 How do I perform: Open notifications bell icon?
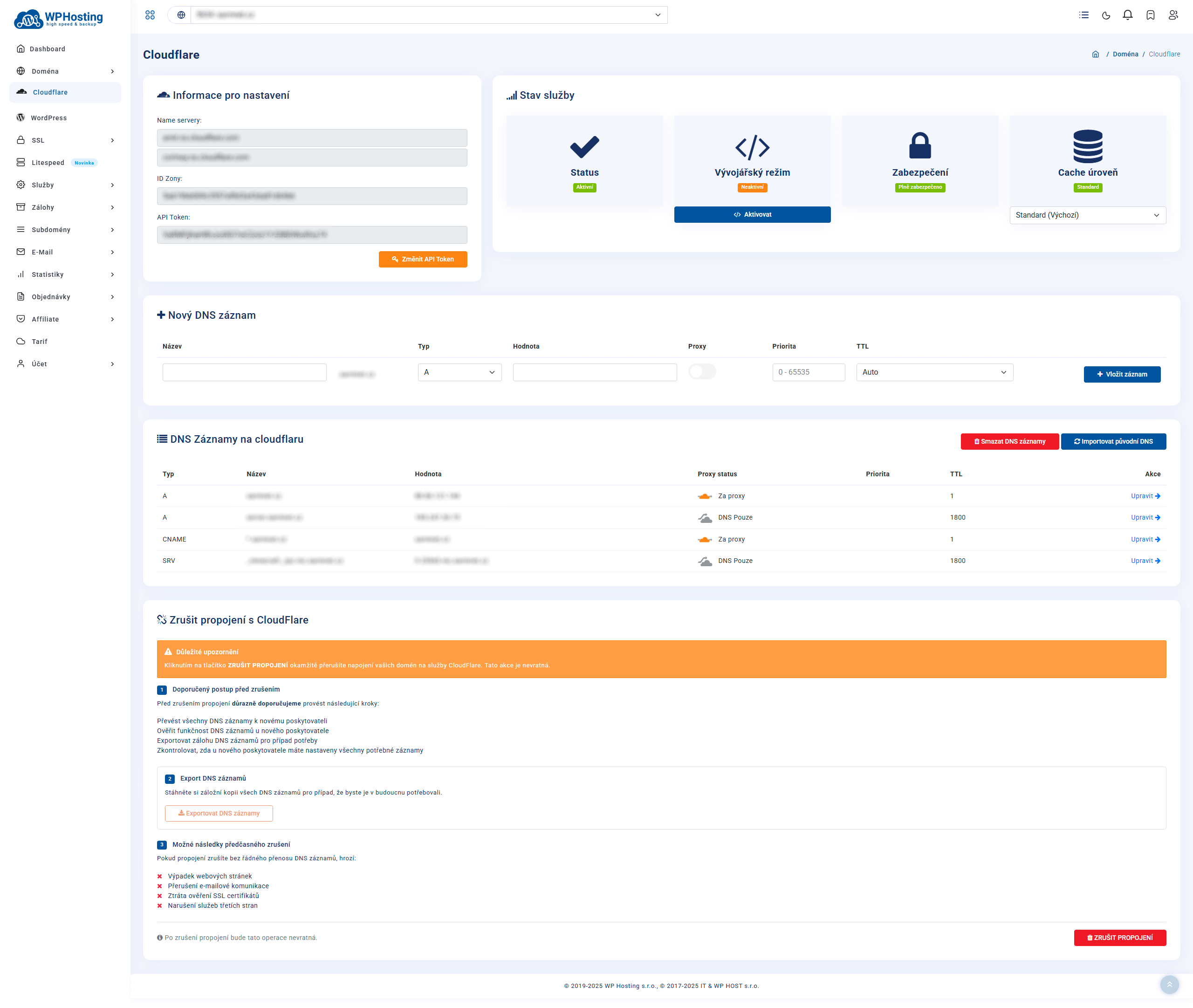[1128, 15]
